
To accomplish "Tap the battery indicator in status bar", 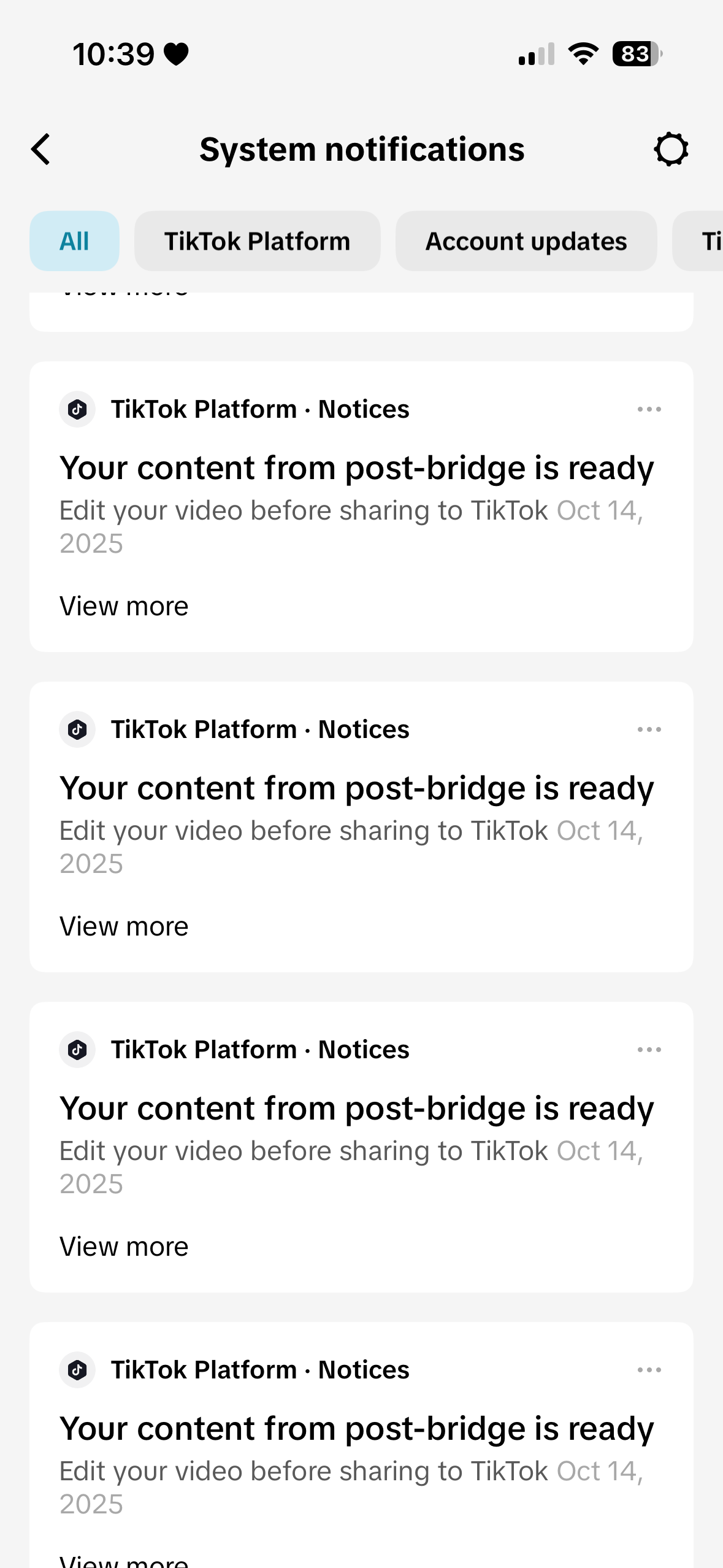I will [637, 54].
